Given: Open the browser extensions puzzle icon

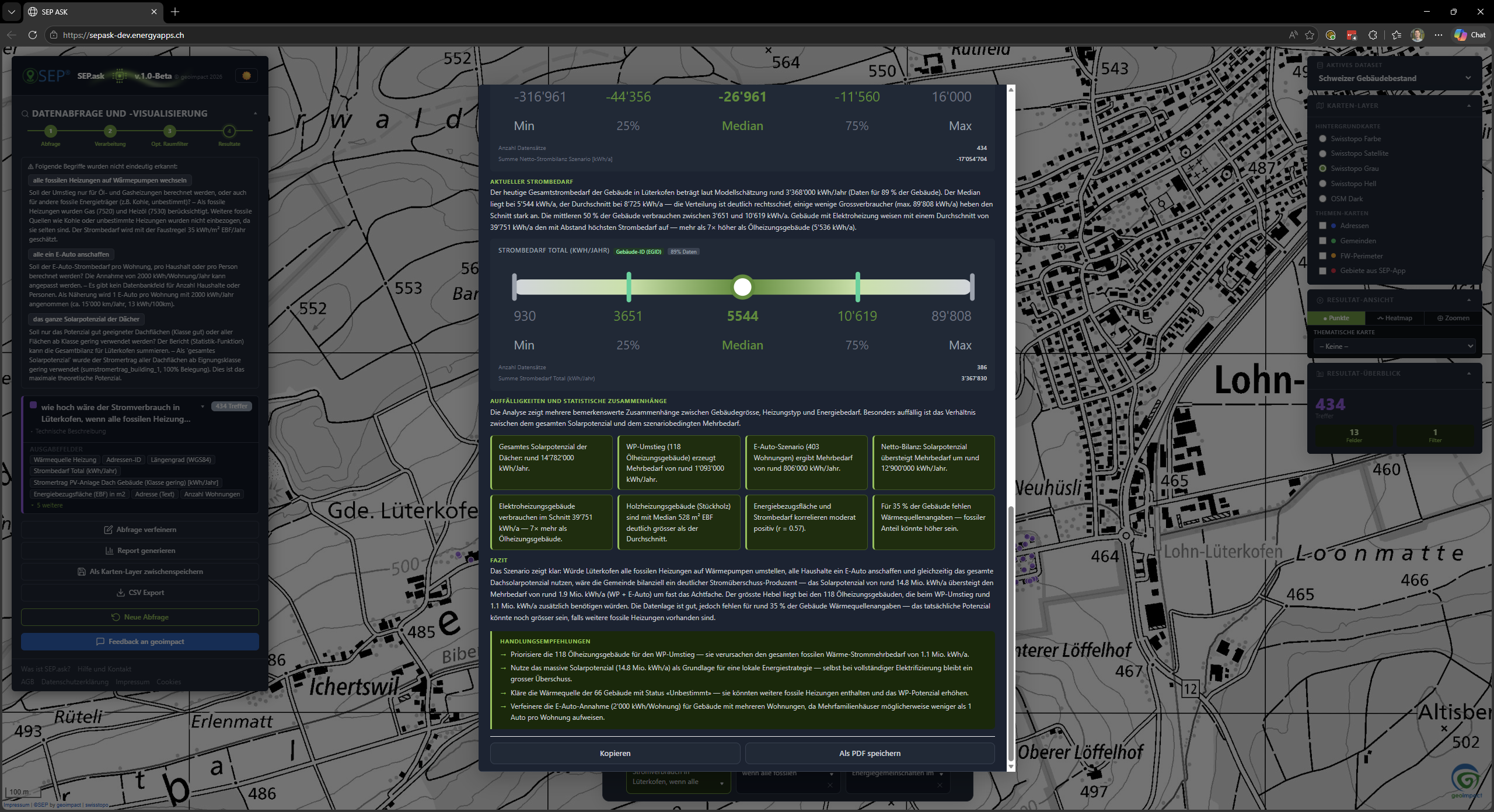Looking at the screenshot, I should 1373,35.
